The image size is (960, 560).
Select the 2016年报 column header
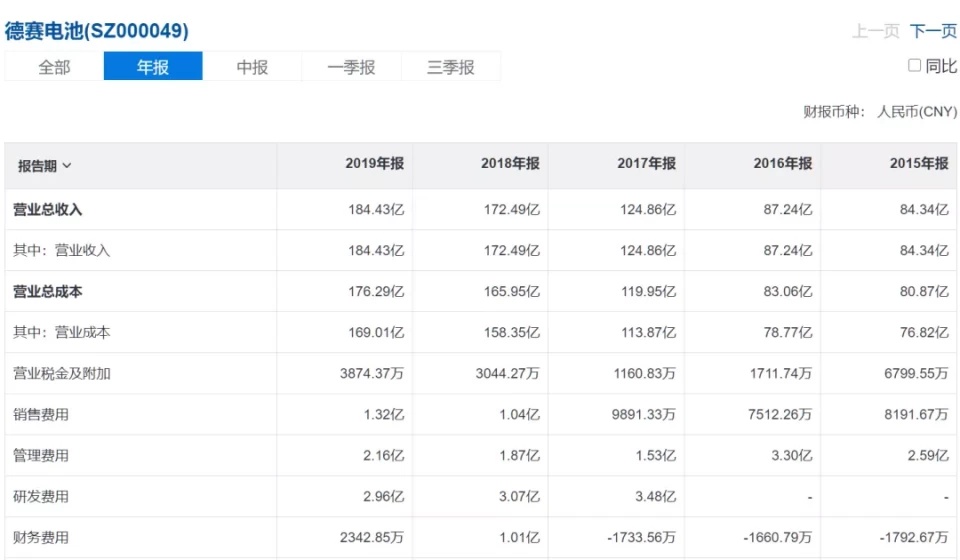[782, 164]
